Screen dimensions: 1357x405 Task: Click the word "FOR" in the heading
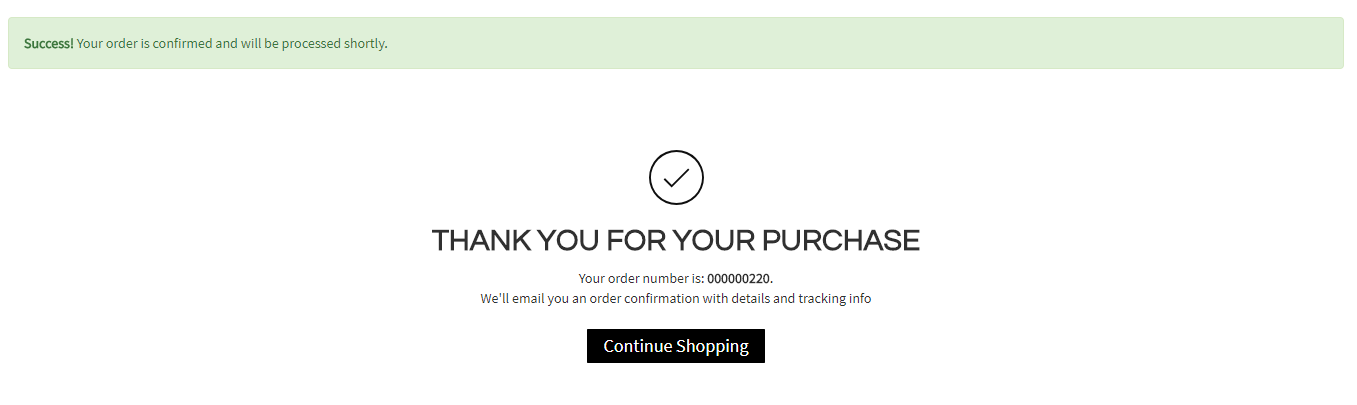(636, 241)
